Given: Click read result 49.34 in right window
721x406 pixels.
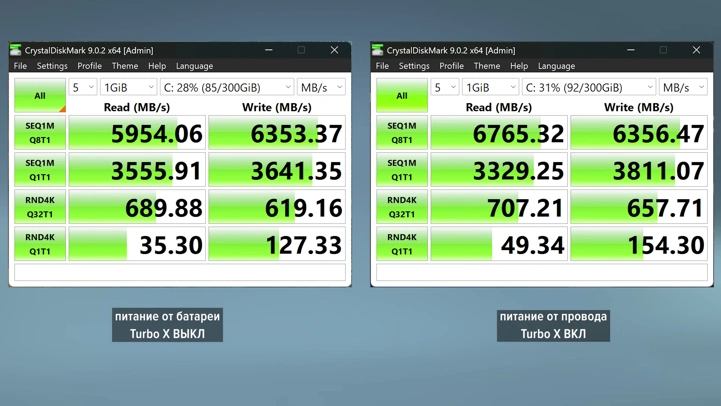Looking at the screenshot, I should pos(499,244).
